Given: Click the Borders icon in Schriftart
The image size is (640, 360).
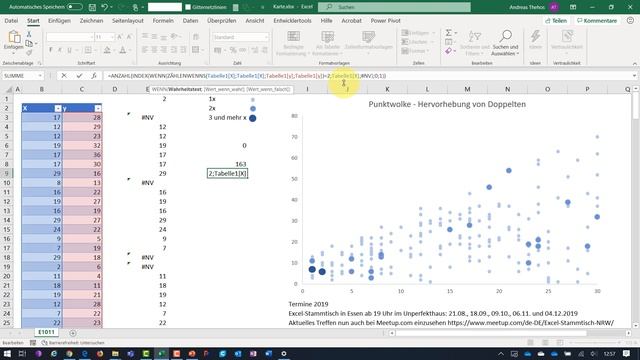Looking at the screenshot, I should (88, 50).
